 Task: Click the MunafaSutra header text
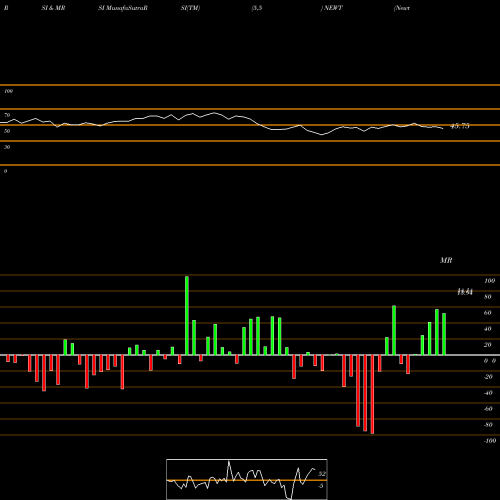tap(123, 8)
